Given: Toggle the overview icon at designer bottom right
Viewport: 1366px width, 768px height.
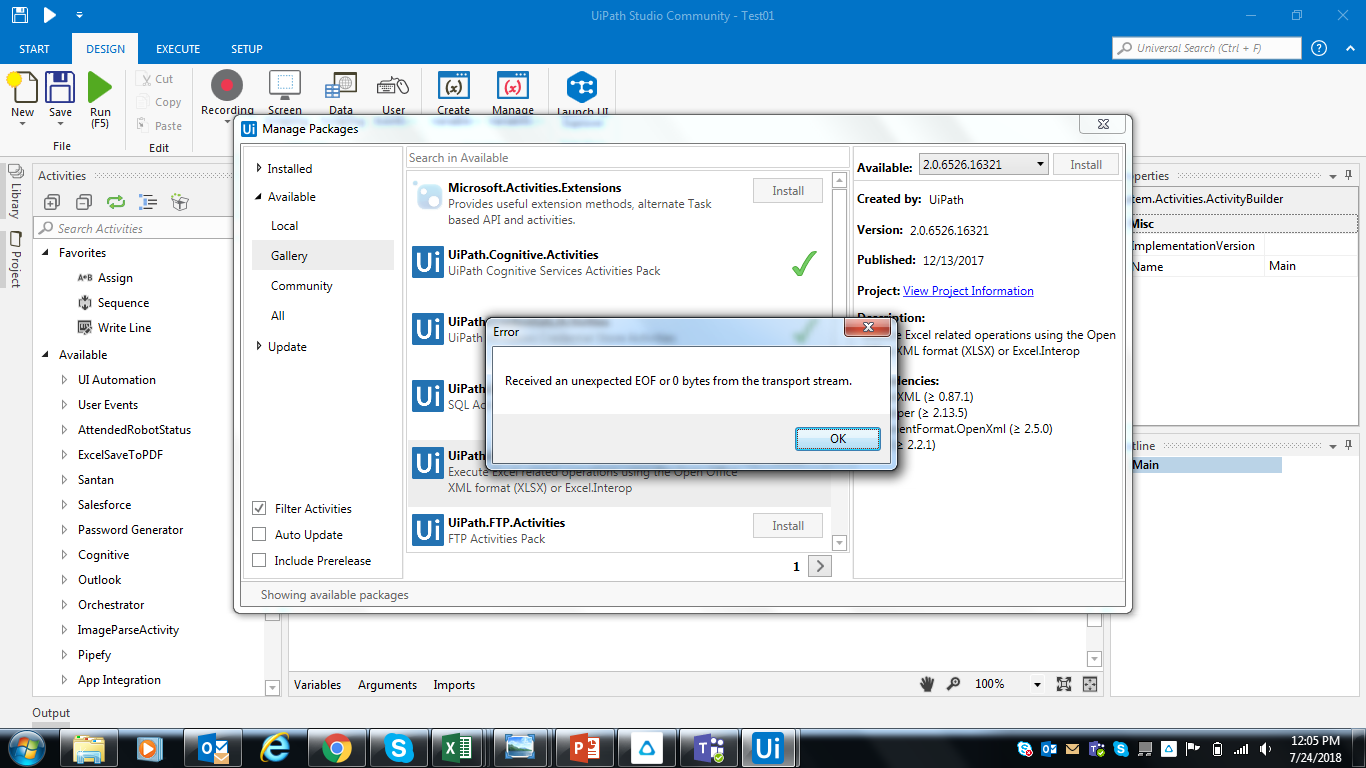Looking at the screenshot, I should (1090, 684).
